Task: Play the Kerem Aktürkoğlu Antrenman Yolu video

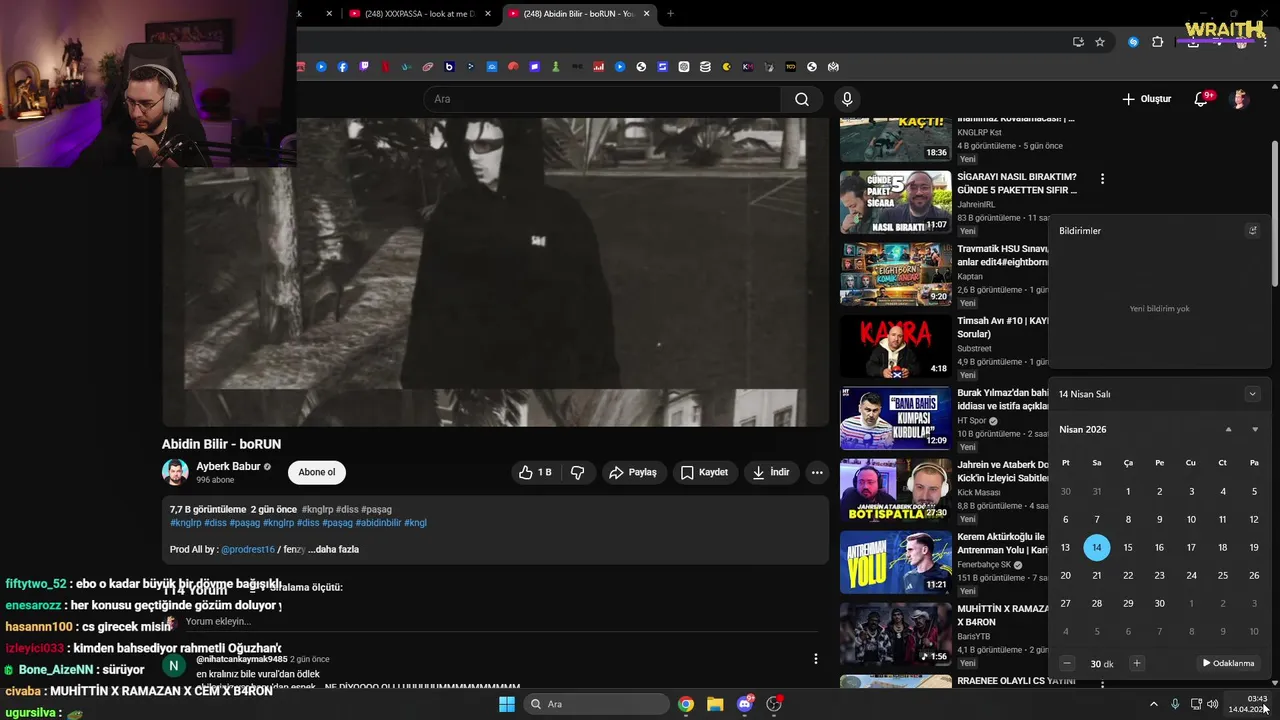Action: click(x=895, y=562)
